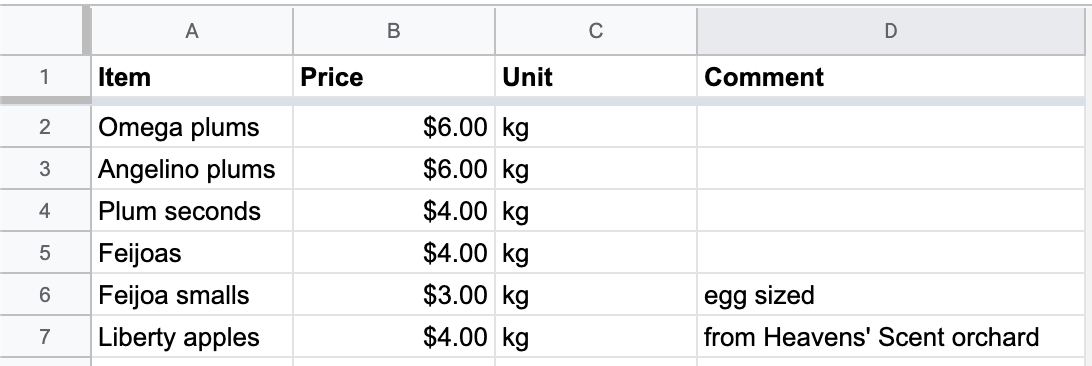The width and height of the screenshot is (1092, 366).
Task: Select the Angelino plums cell
Action: click(x=192, y=168)
